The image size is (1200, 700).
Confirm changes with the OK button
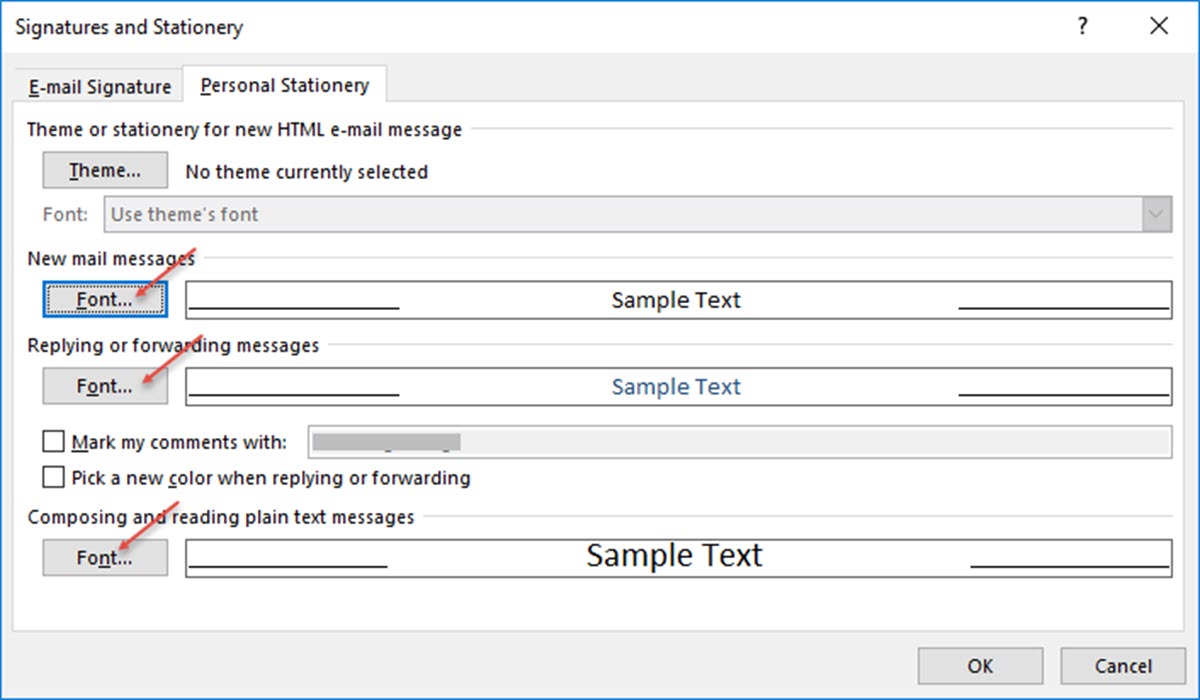pos(979,665)
